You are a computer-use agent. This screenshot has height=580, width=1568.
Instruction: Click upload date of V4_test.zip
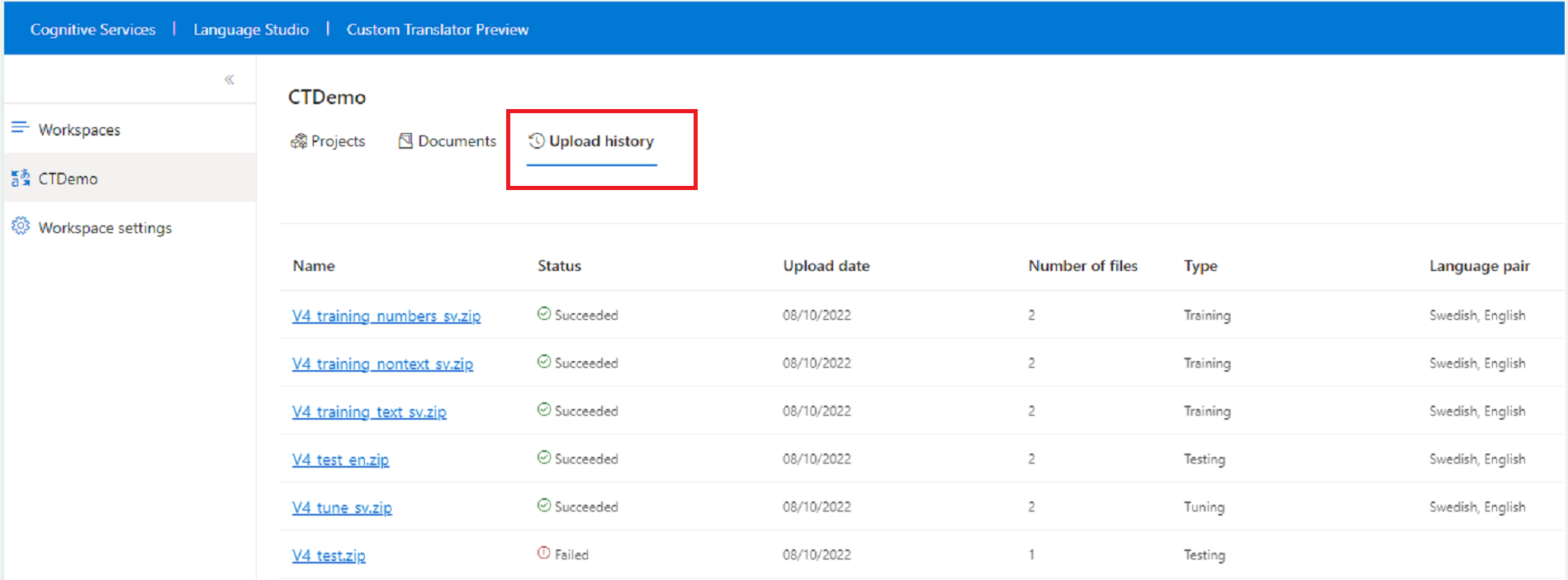coord(817,554)
